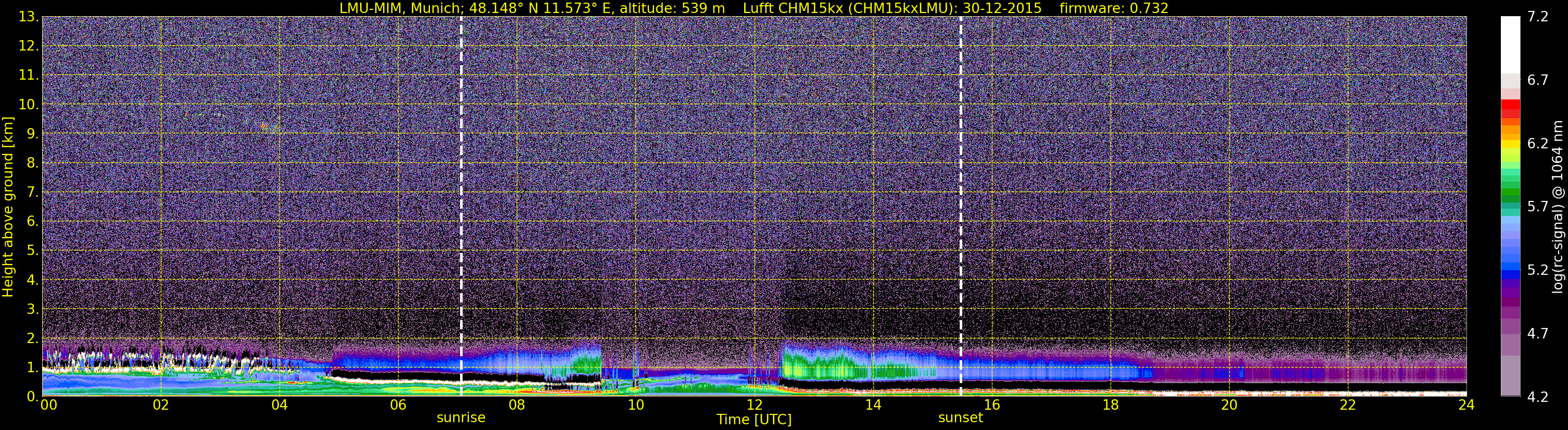Click the height axis tick label '9.'
The height and width of the screenshot is (430, 1568).
[32, 134]
